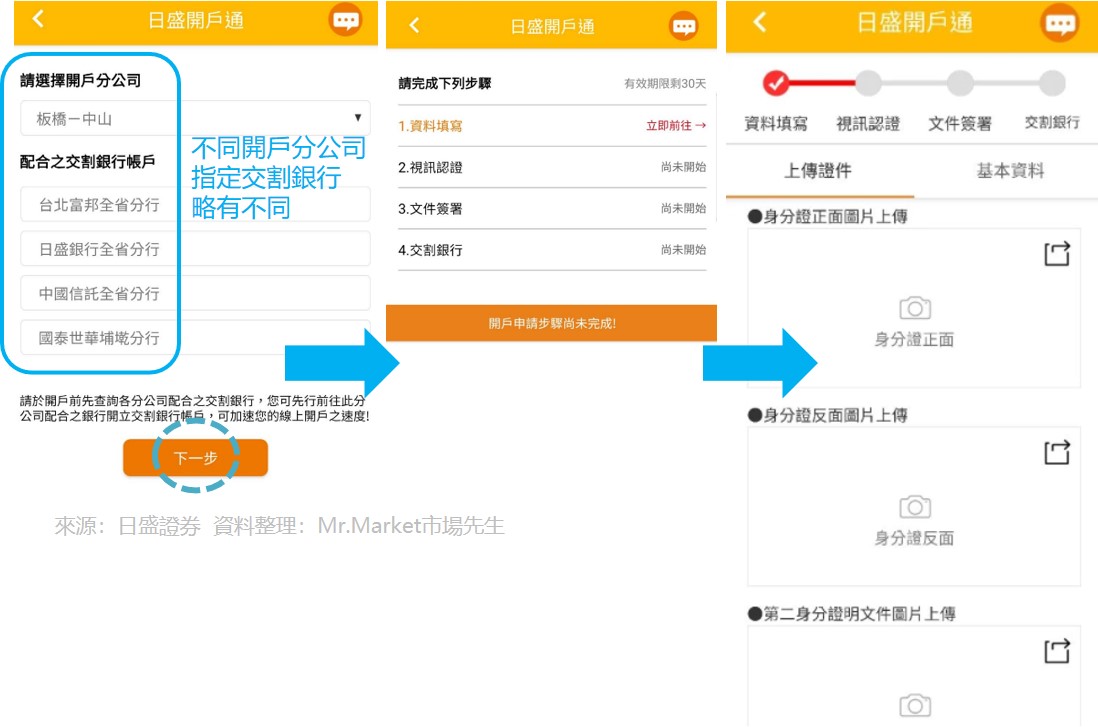1098x727 pixels.
Task: Click share/upload icon for 身分證反面圖片
Action: 1057,452
